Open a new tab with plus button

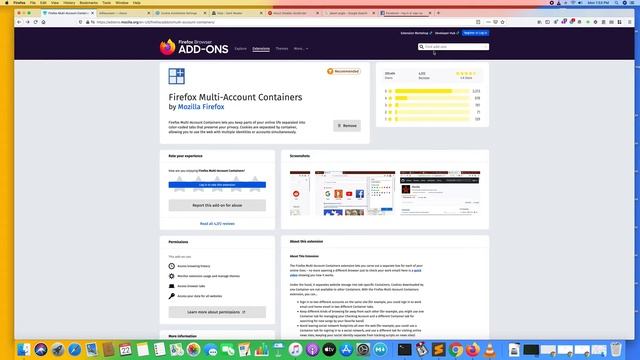tap(438, 13)
